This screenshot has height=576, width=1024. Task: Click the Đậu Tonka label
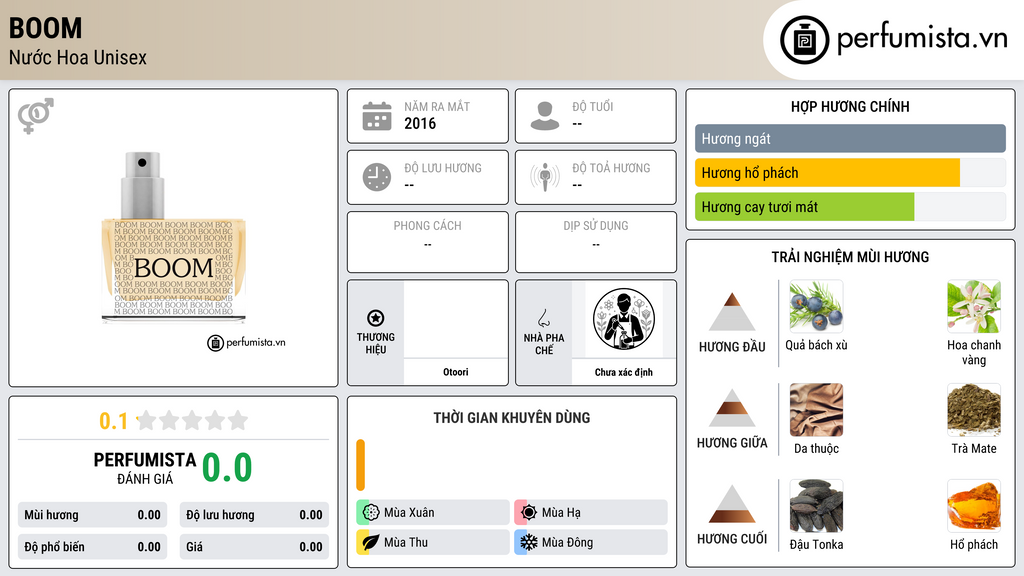click(x=816, y=544)
